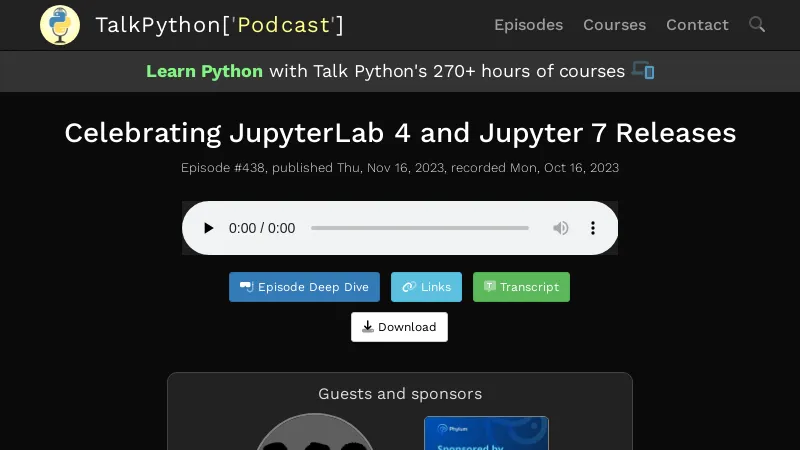Click the devices icon in courses banner

coord(643,71)
